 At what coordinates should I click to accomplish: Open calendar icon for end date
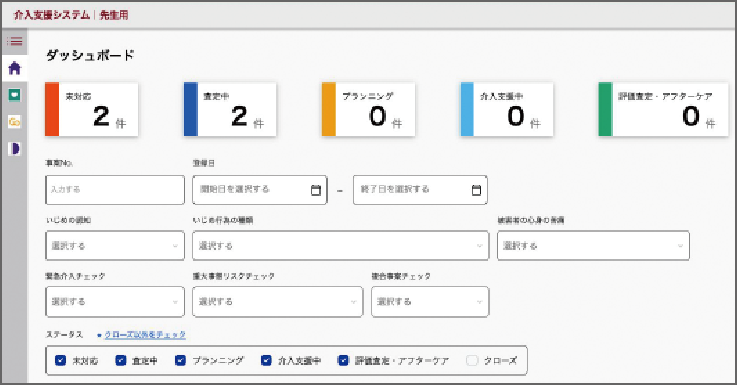(x=476, y=190)
